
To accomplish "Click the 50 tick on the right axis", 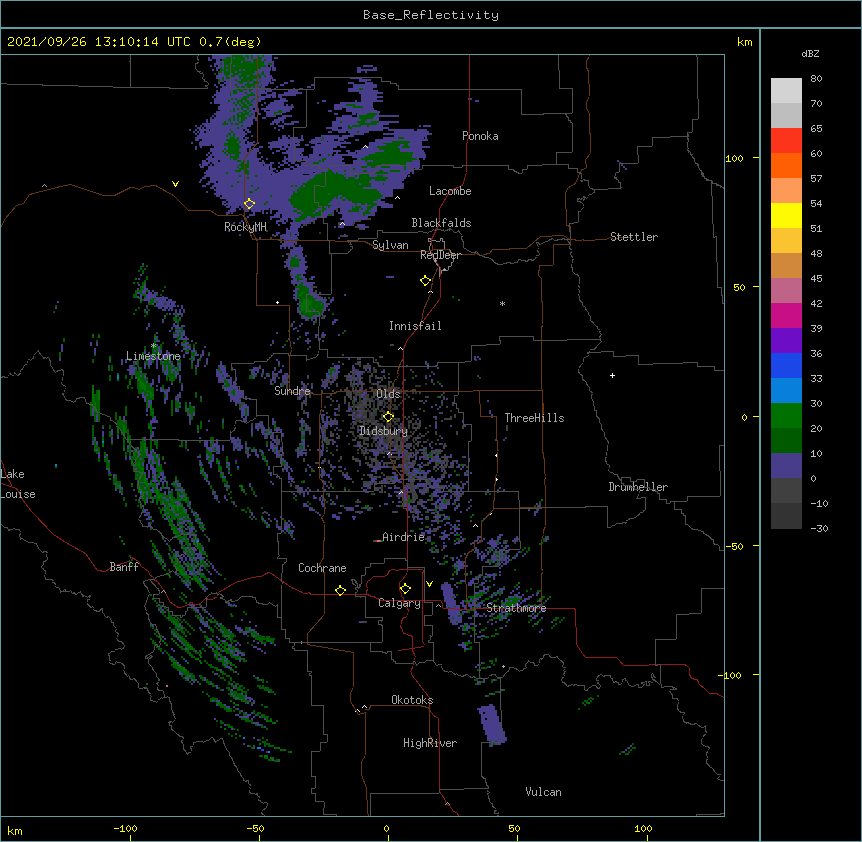I will (739, 287).
